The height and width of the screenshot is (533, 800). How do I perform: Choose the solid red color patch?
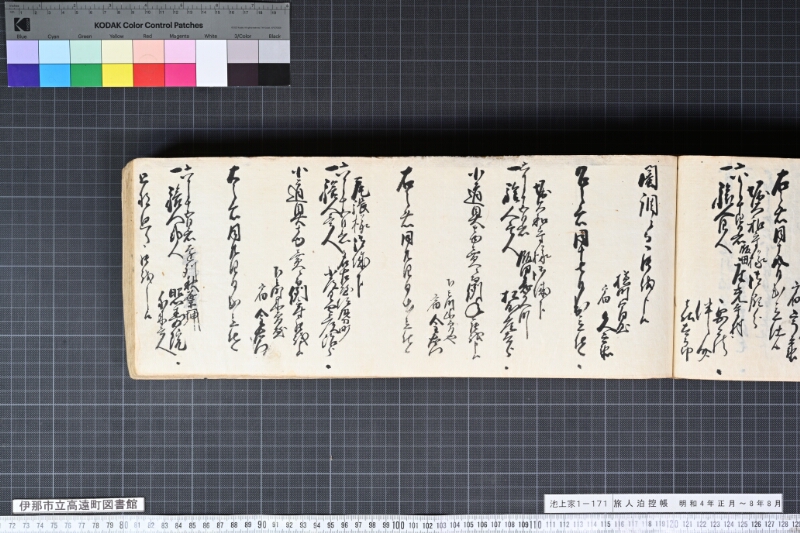148,75
